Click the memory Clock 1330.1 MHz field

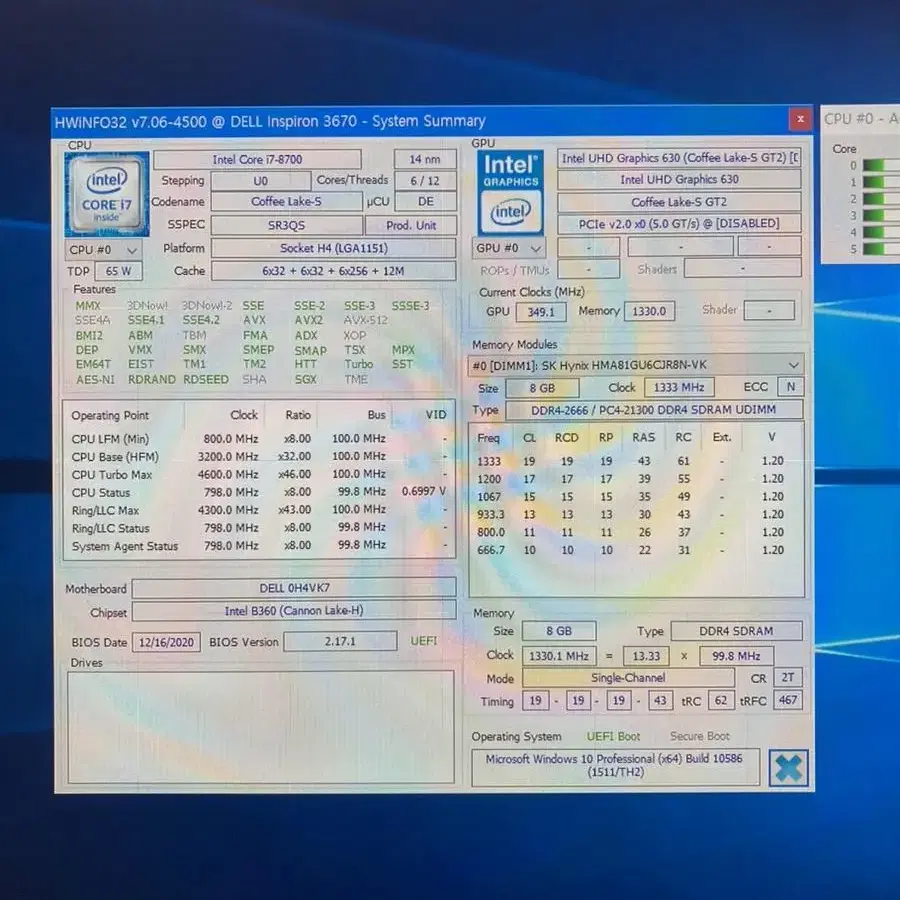click(x=558, y=655)
